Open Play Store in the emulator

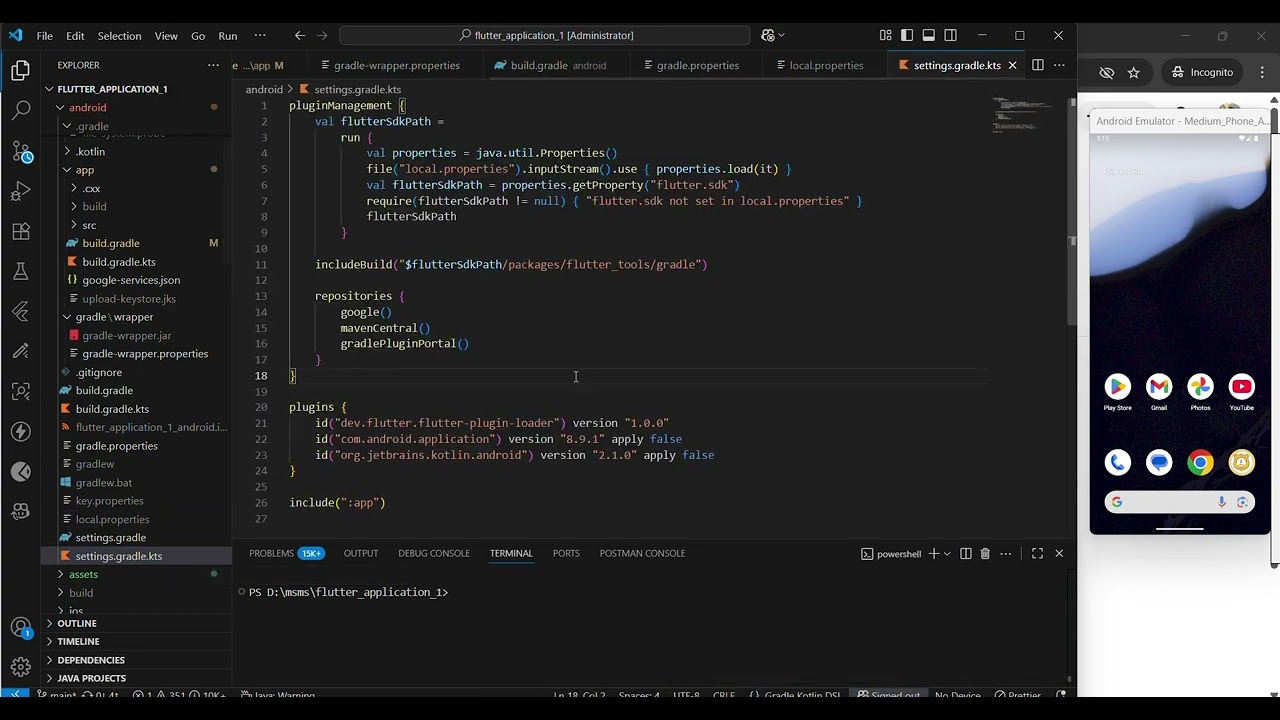pyautogui.click(x=1118, y=386)
